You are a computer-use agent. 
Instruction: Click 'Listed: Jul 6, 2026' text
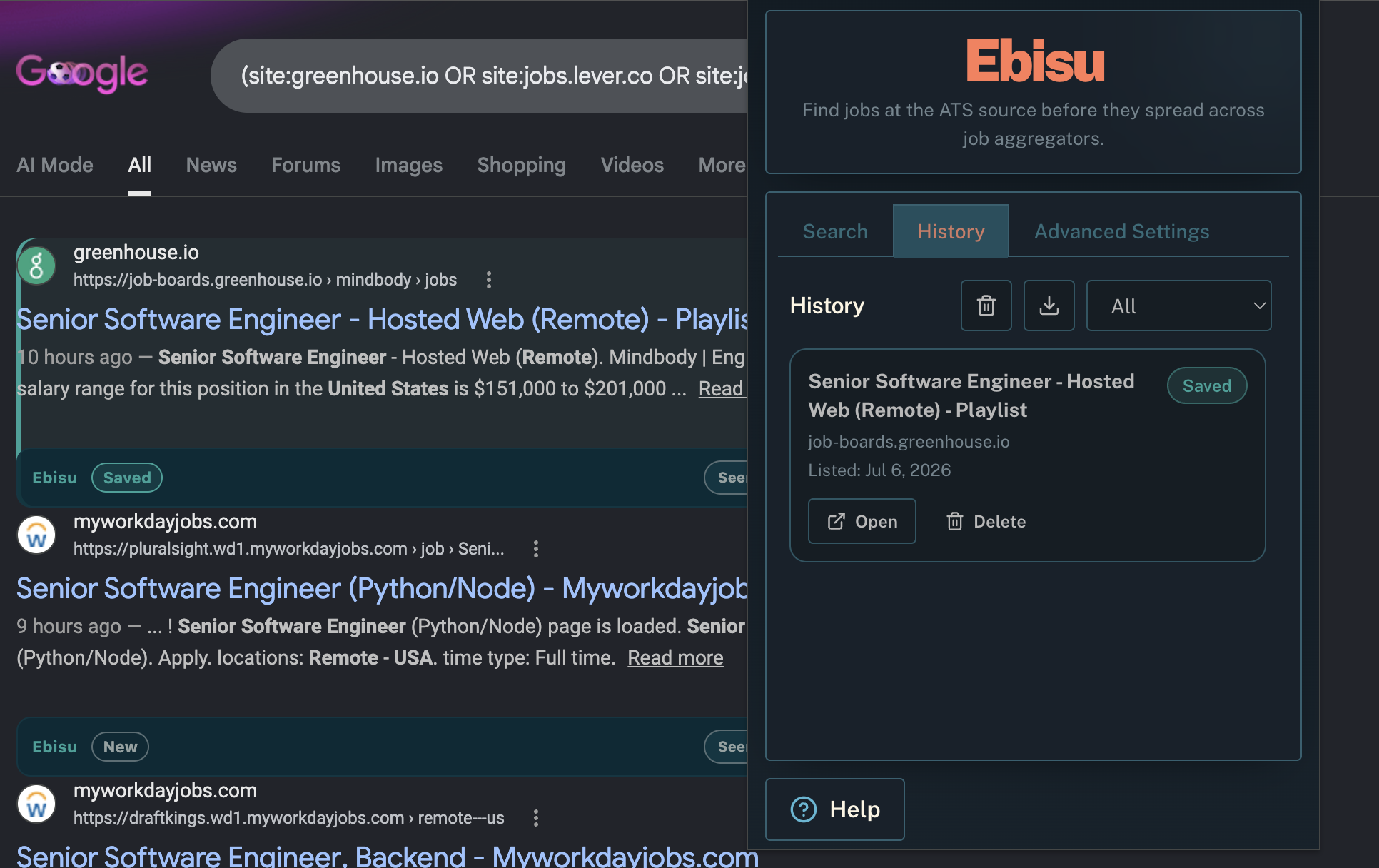point(879,470)
